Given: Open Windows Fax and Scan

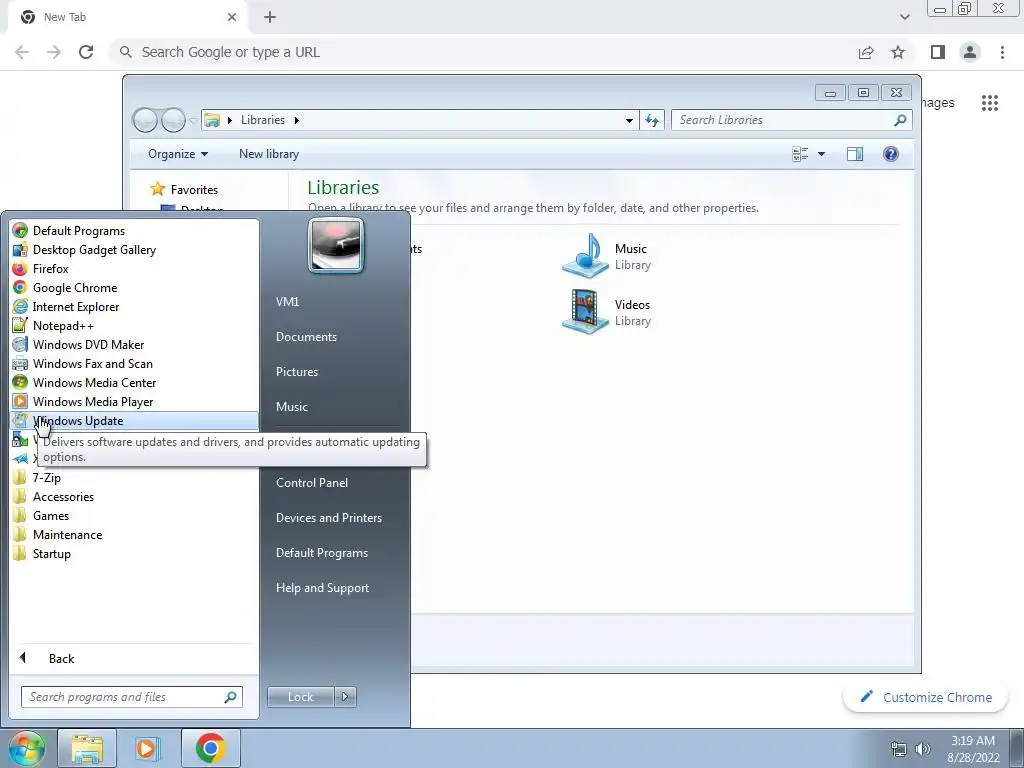Looking at the screenshot, I should tap(93, 363).
